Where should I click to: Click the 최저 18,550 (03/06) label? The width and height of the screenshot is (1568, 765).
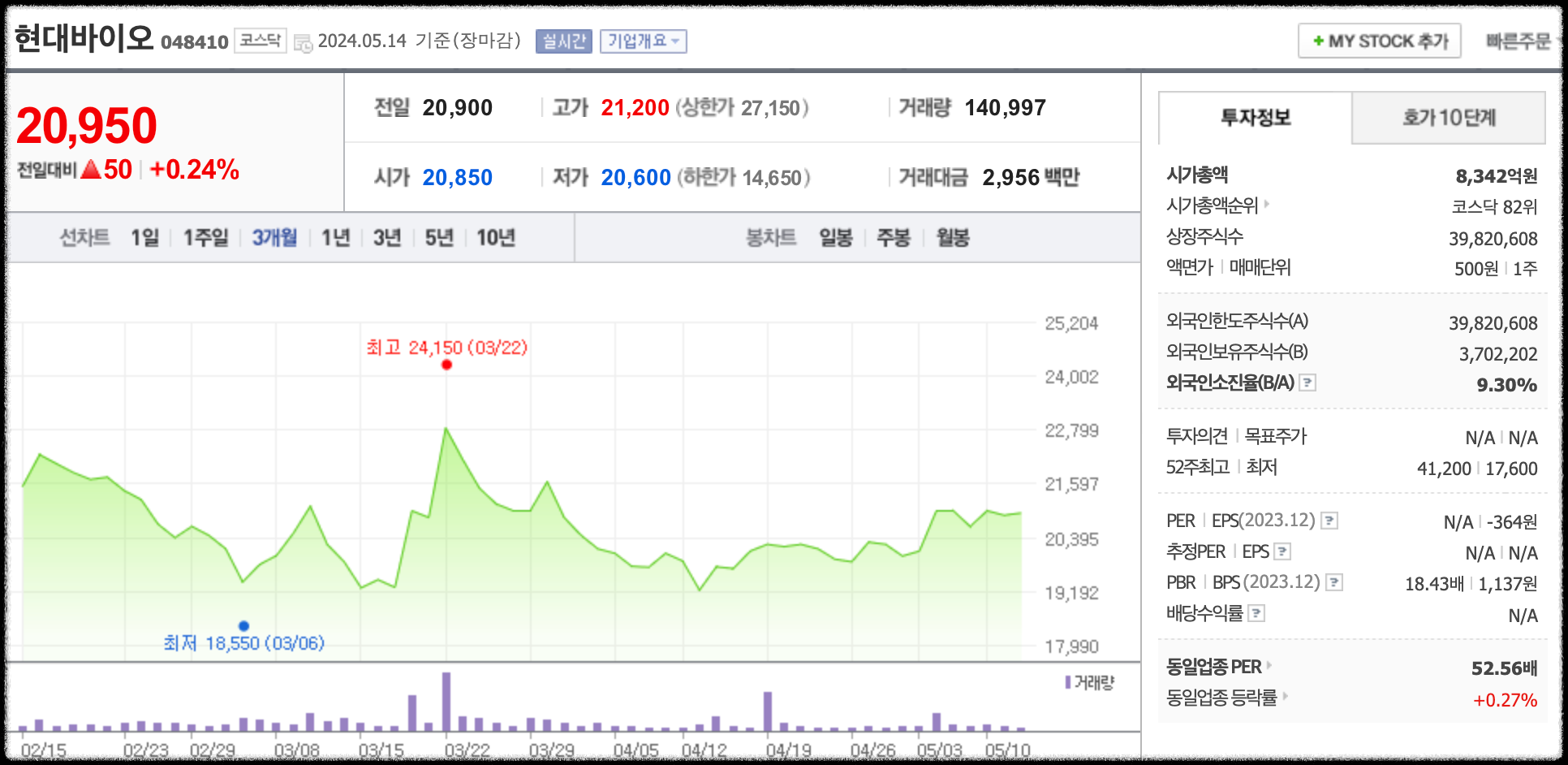tap(243, 643)
